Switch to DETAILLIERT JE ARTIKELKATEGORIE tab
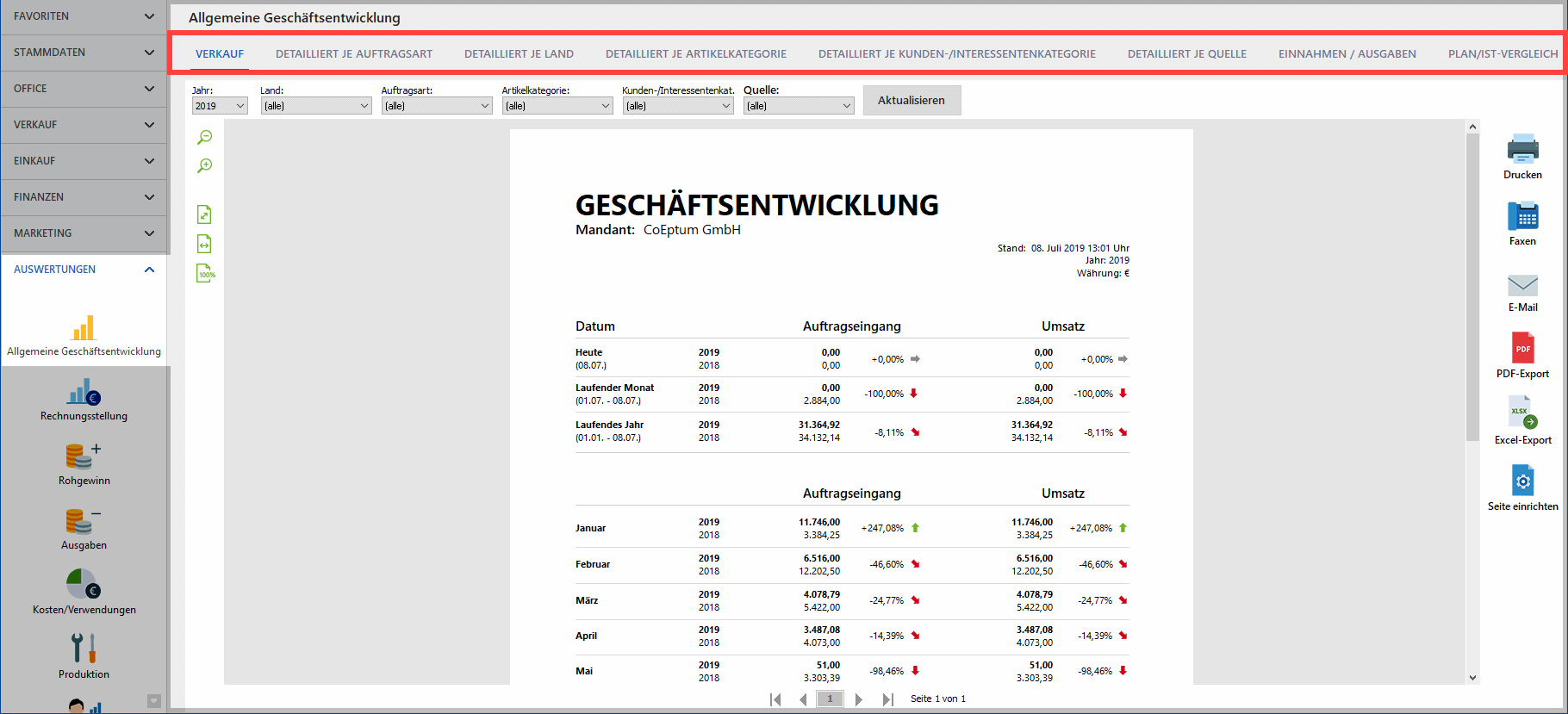This screenshot has width=1568, height=714. (696, 53)
